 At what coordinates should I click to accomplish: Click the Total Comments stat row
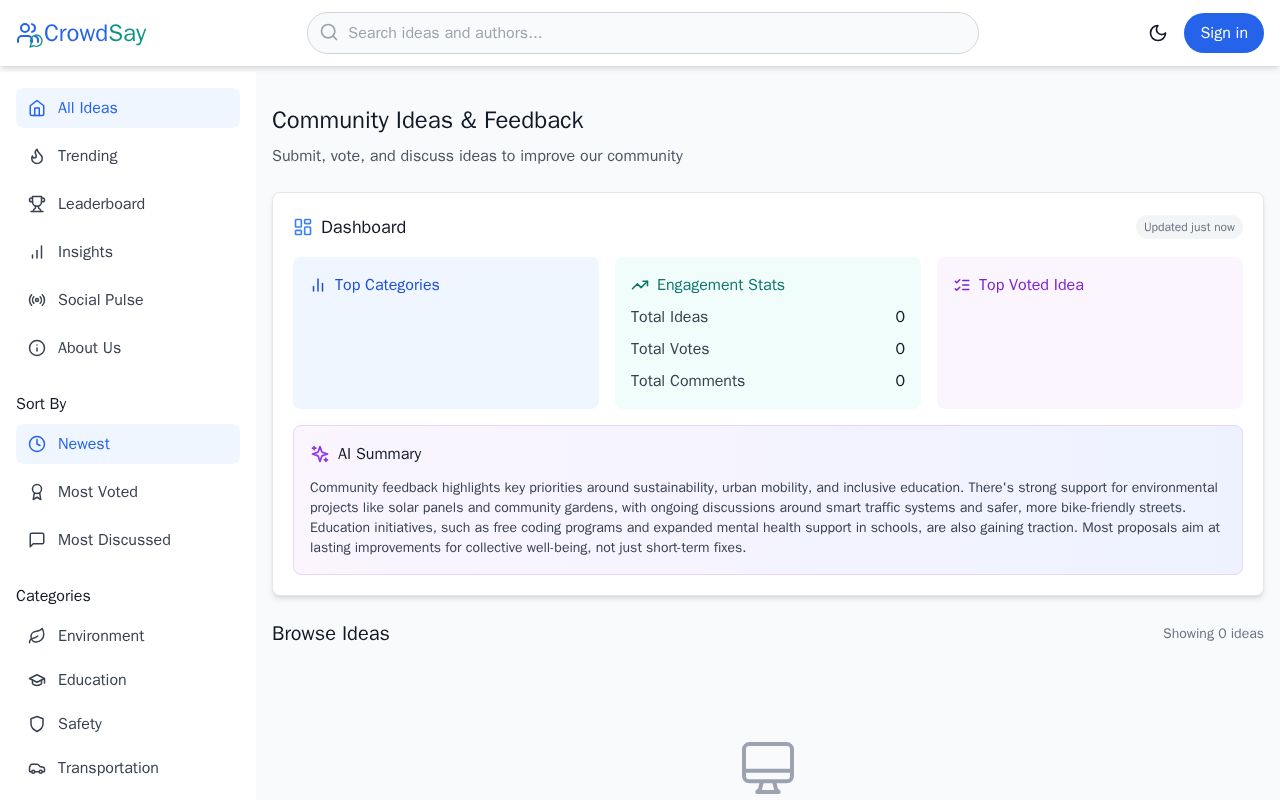click(768, 381)
